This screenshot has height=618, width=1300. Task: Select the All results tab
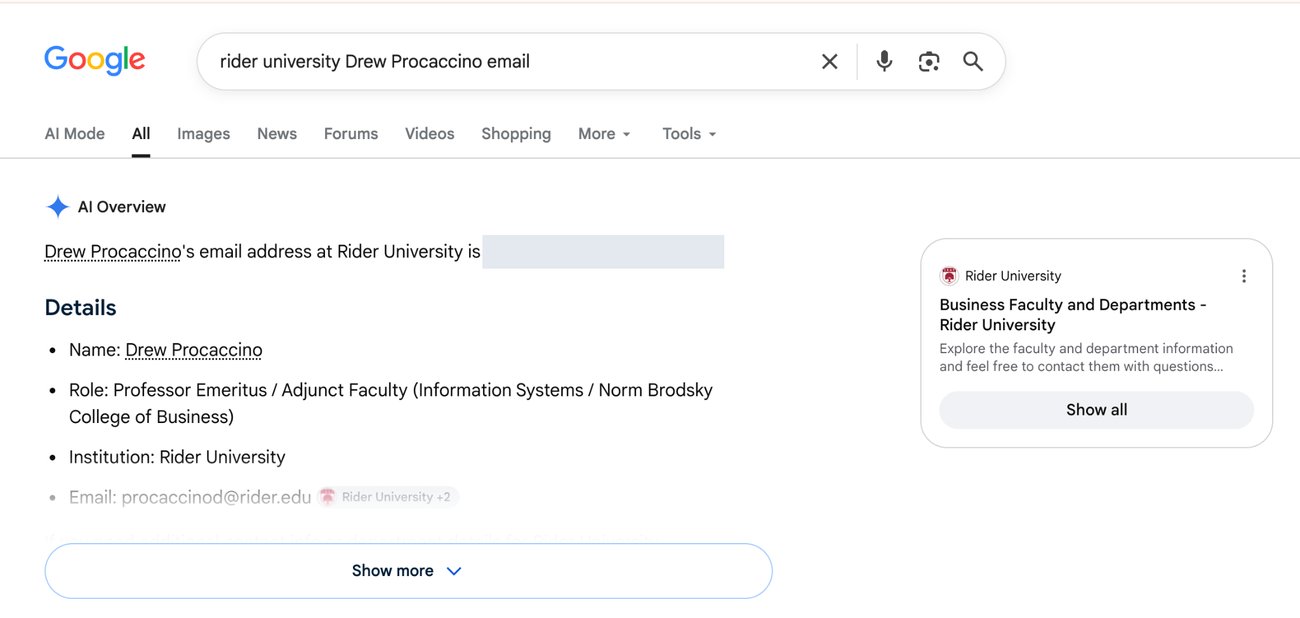[141, 134]
